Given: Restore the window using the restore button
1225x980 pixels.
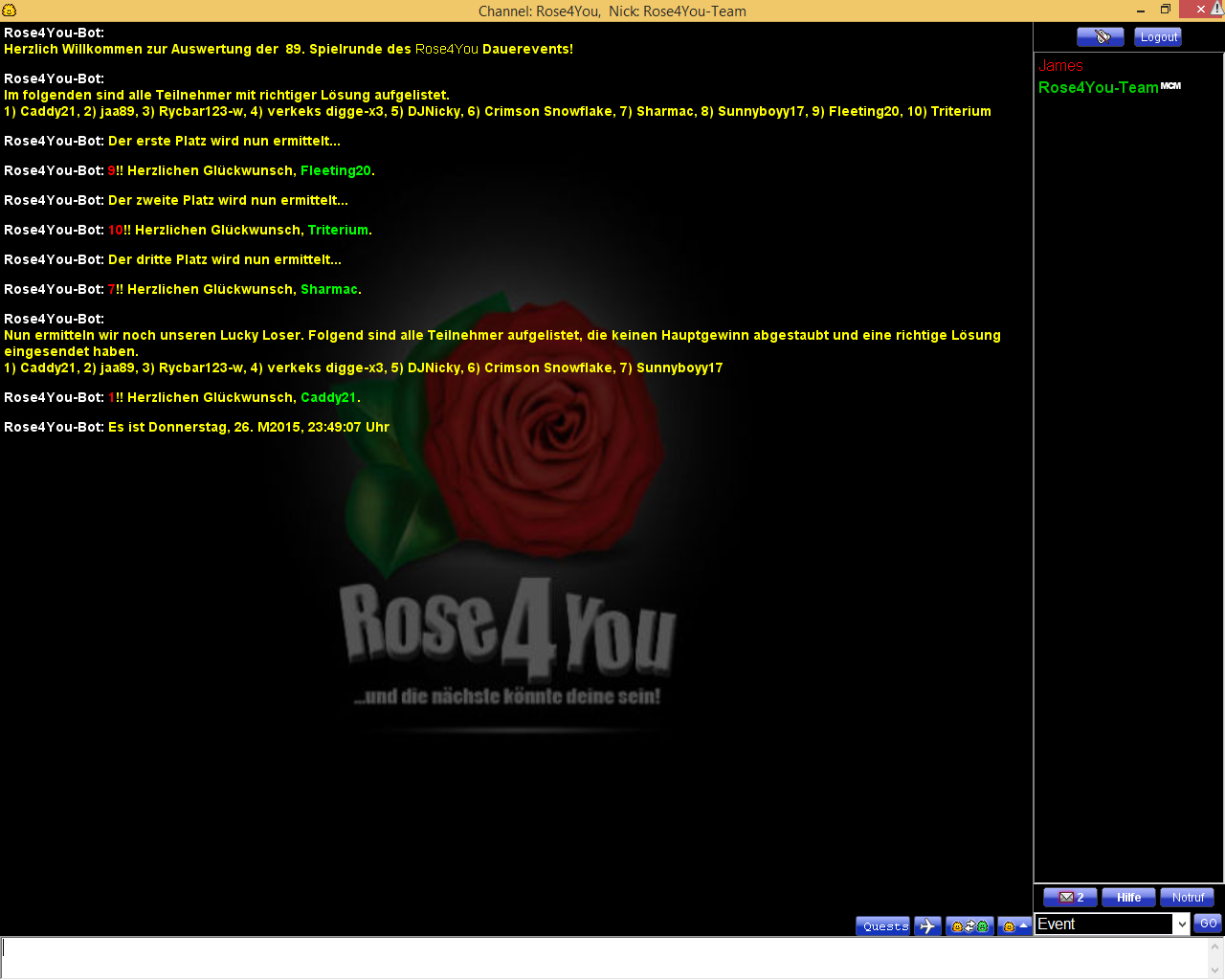Looking at the screenshot, I should point(1166,10).
